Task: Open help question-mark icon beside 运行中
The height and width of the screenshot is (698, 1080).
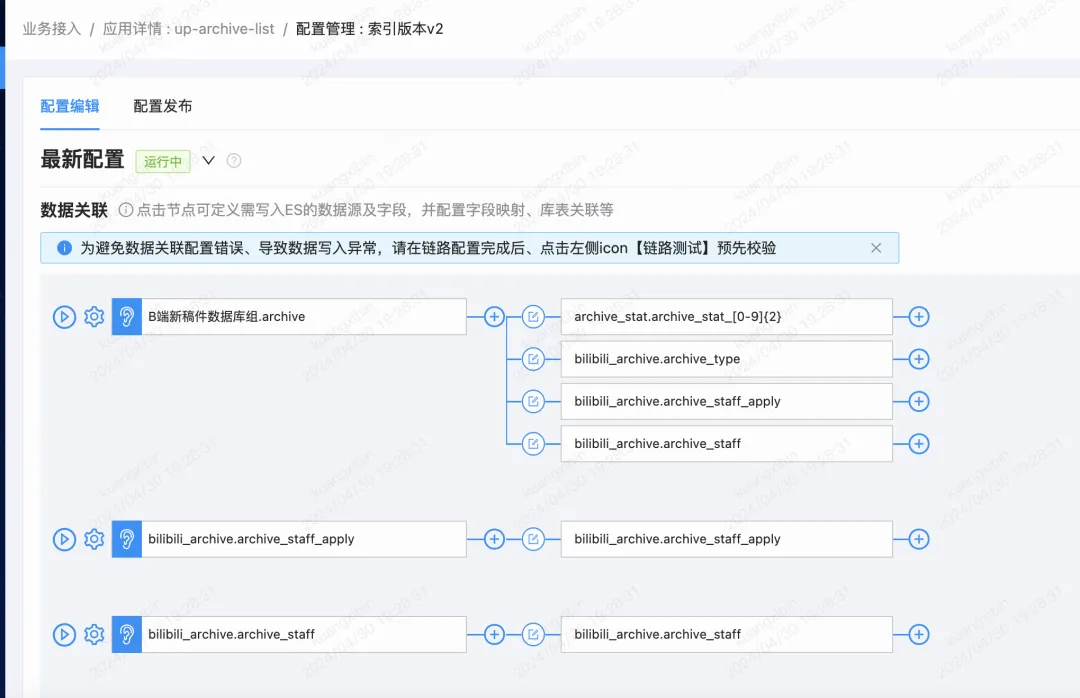Action: tap(234, 161)
